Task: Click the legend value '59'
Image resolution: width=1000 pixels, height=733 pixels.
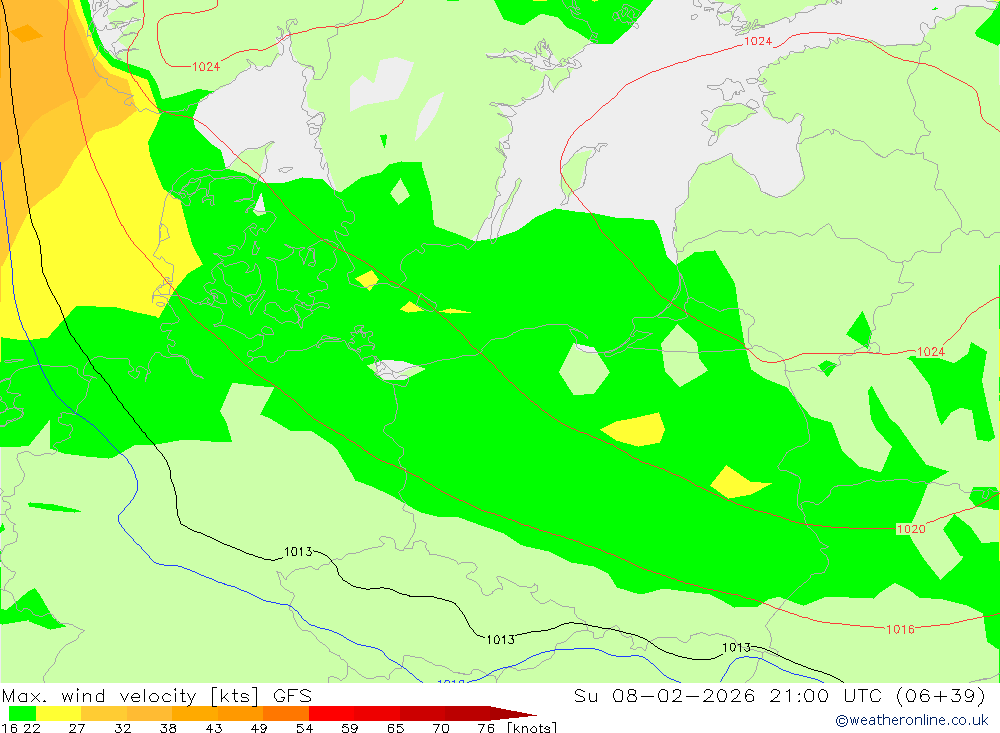Action: (349, 728)
